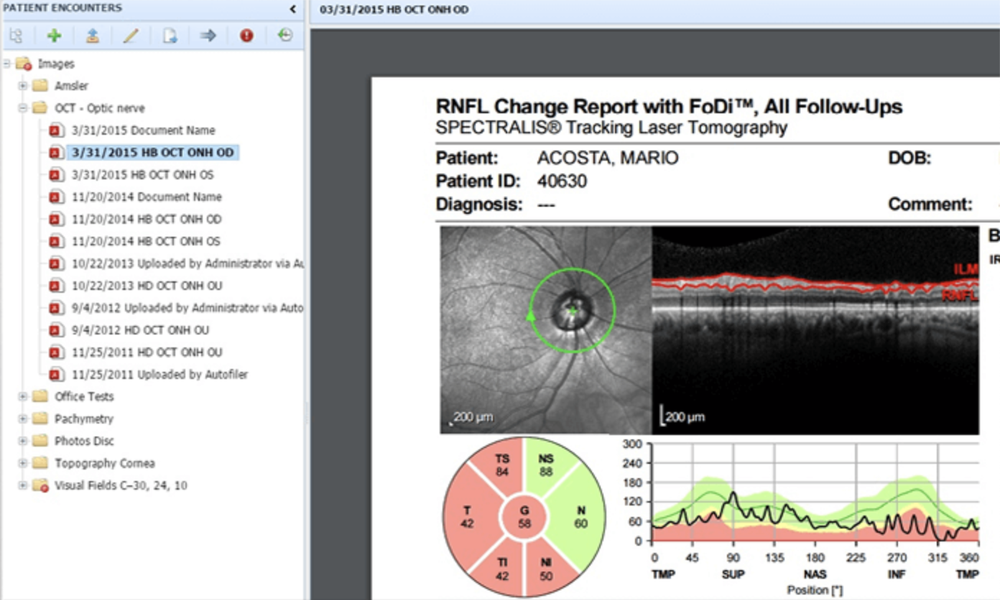This screenshot has width=1000, height=600.
Task: Click the OCT B-scan cross-section image
Action: (815, 330)
